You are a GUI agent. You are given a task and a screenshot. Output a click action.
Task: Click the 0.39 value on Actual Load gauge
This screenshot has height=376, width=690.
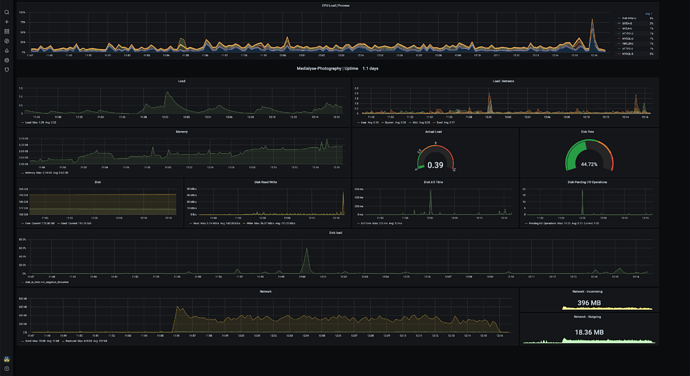coord(435,165)
